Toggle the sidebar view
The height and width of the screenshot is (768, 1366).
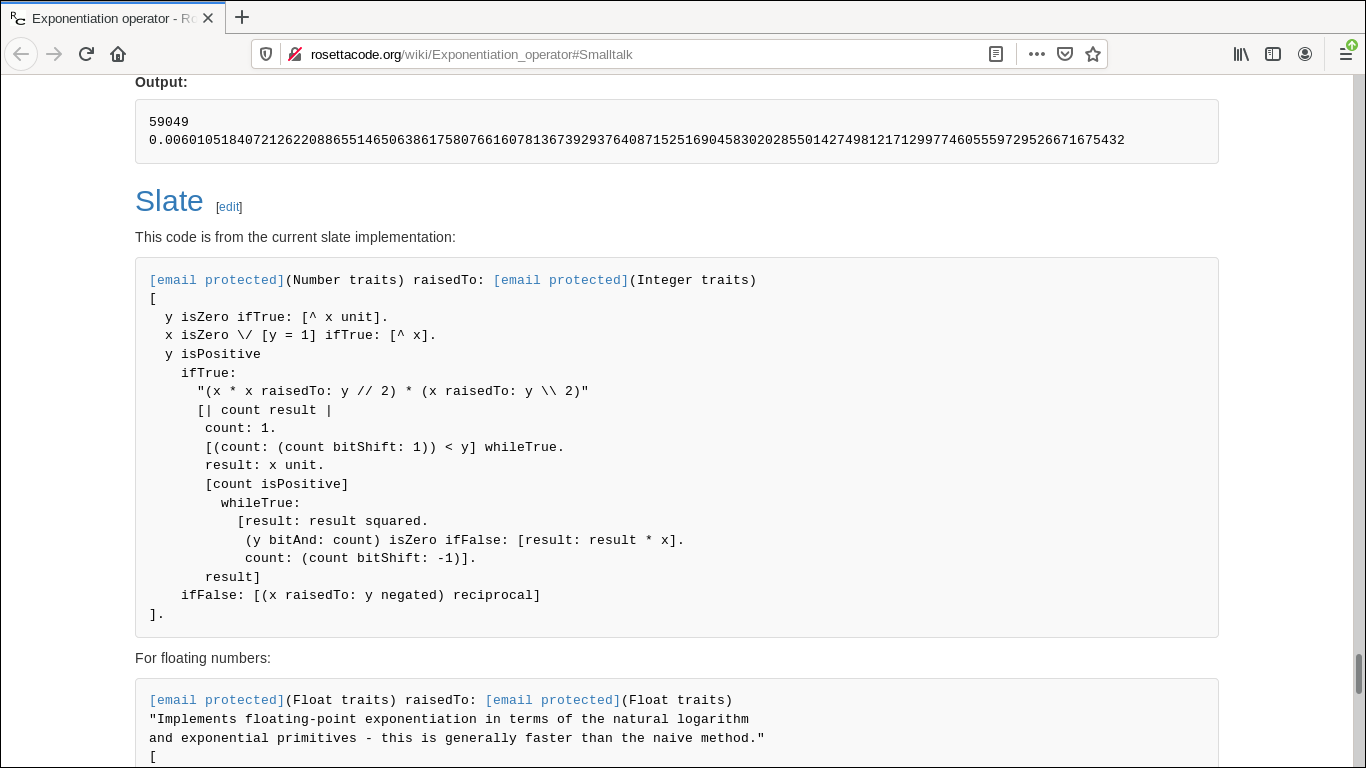pyautogui.click(x=1273, y=54)
